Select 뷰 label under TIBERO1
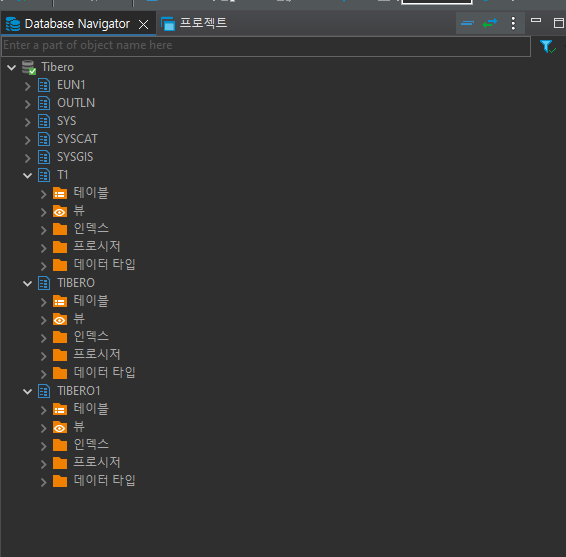 [79, 427]
